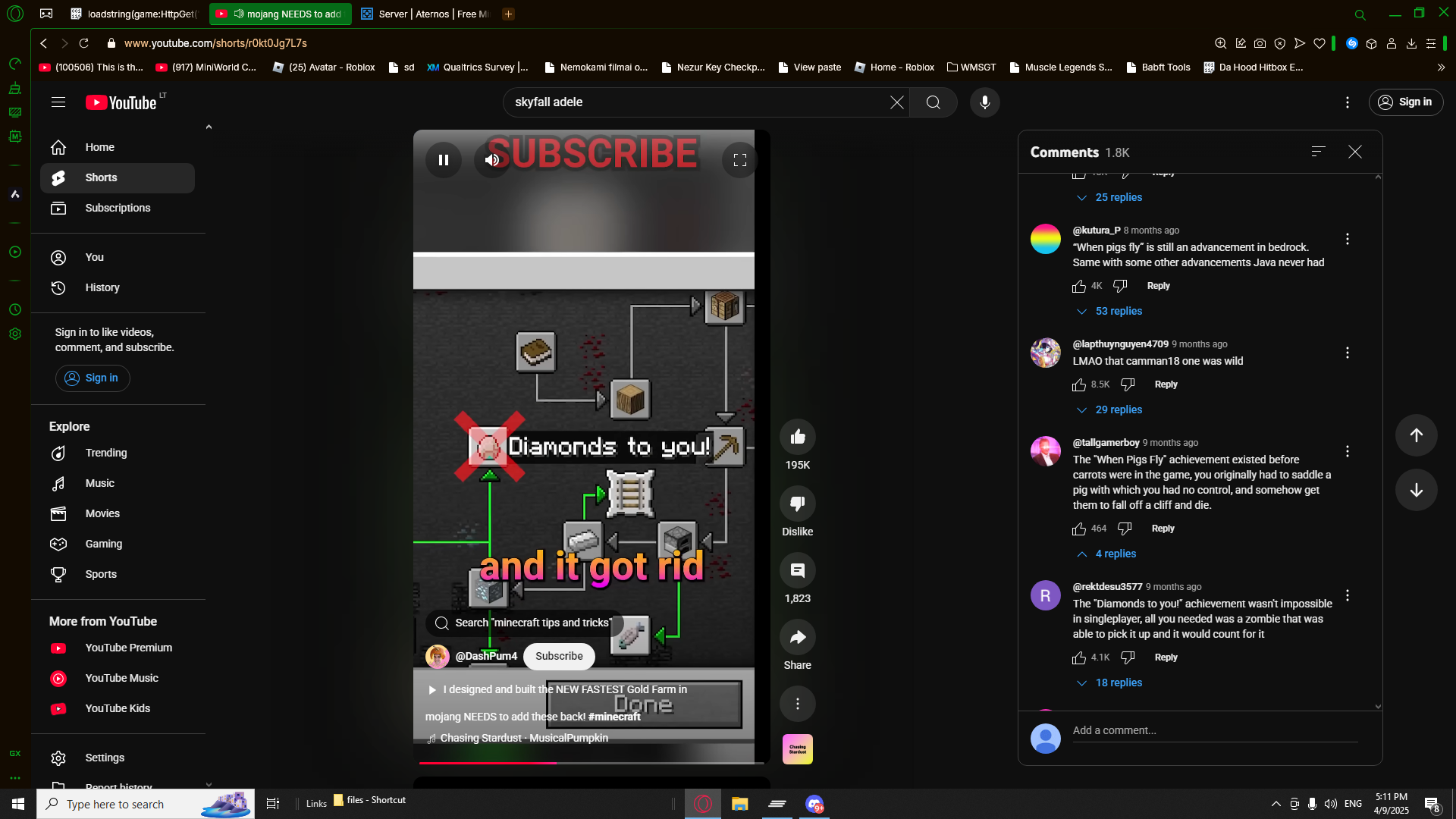
Task: Dislike the kutura_P comment
Action: coord(1120,286)
